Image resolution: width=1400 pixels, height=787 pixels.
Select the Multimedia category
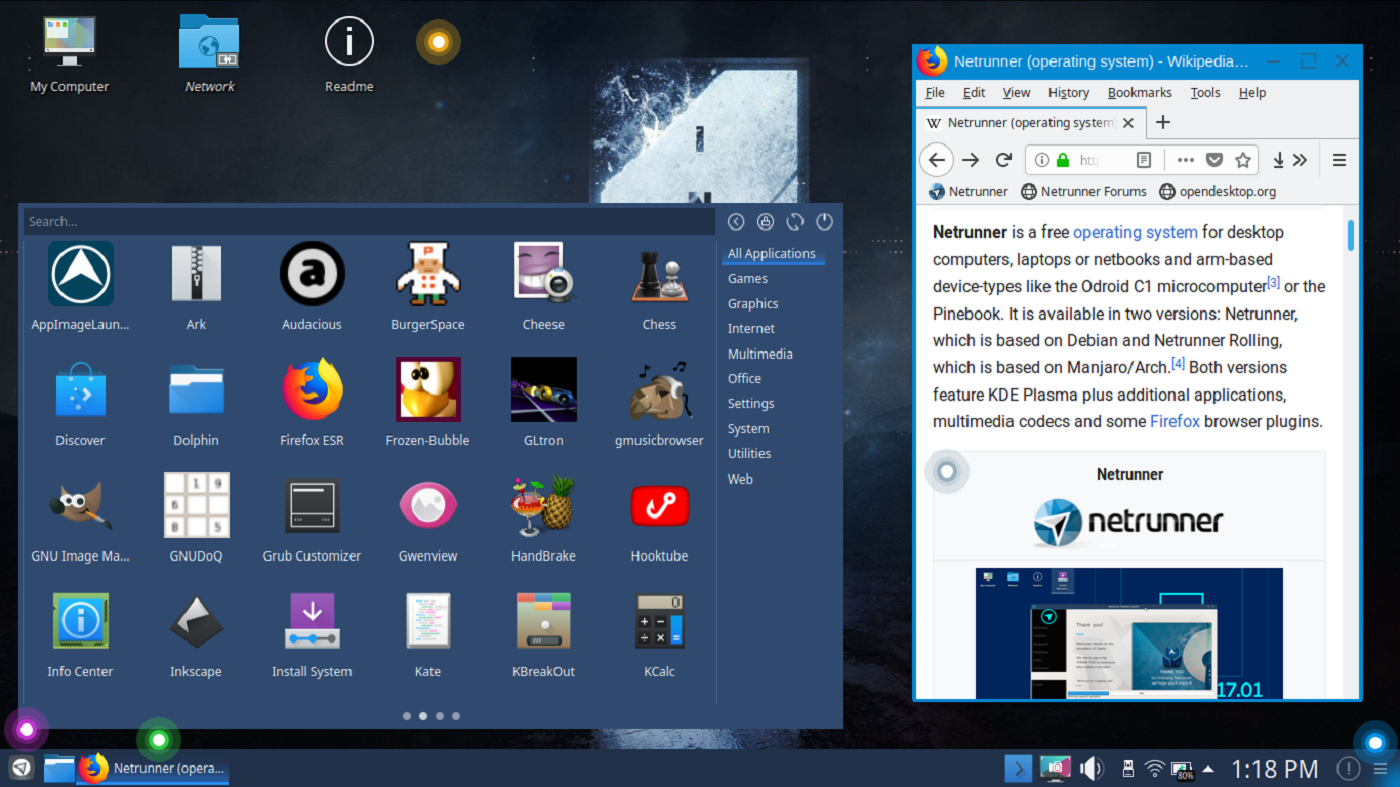pyautogui.click(x=760, y=354)
